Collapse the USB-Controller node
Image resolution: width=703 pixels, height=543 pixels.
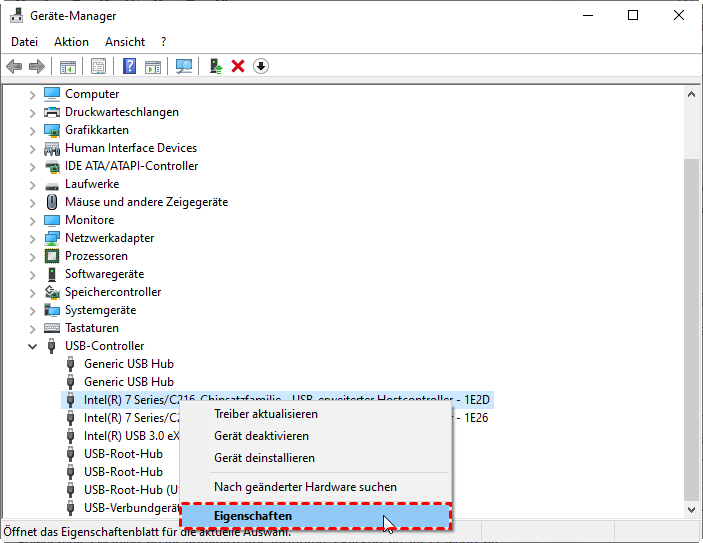tap(32, 346)
